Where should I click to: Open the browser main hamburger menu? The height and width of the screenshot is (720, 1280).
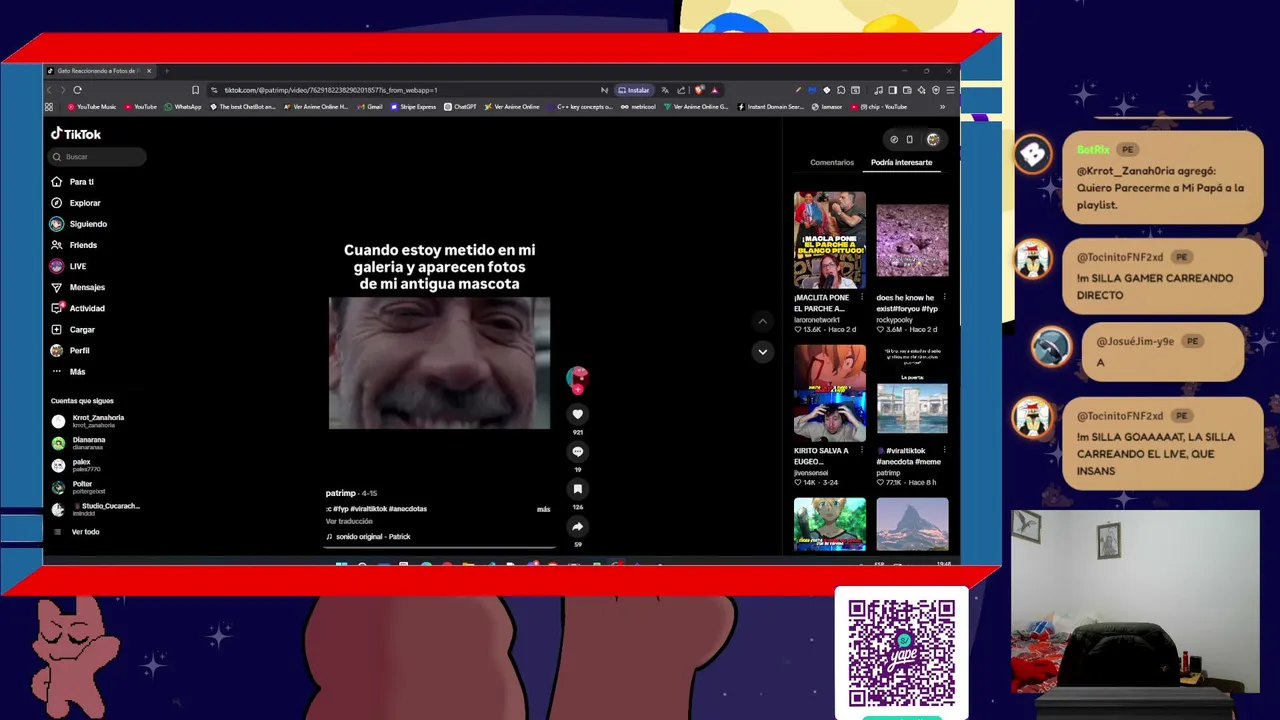click(950, 90)
